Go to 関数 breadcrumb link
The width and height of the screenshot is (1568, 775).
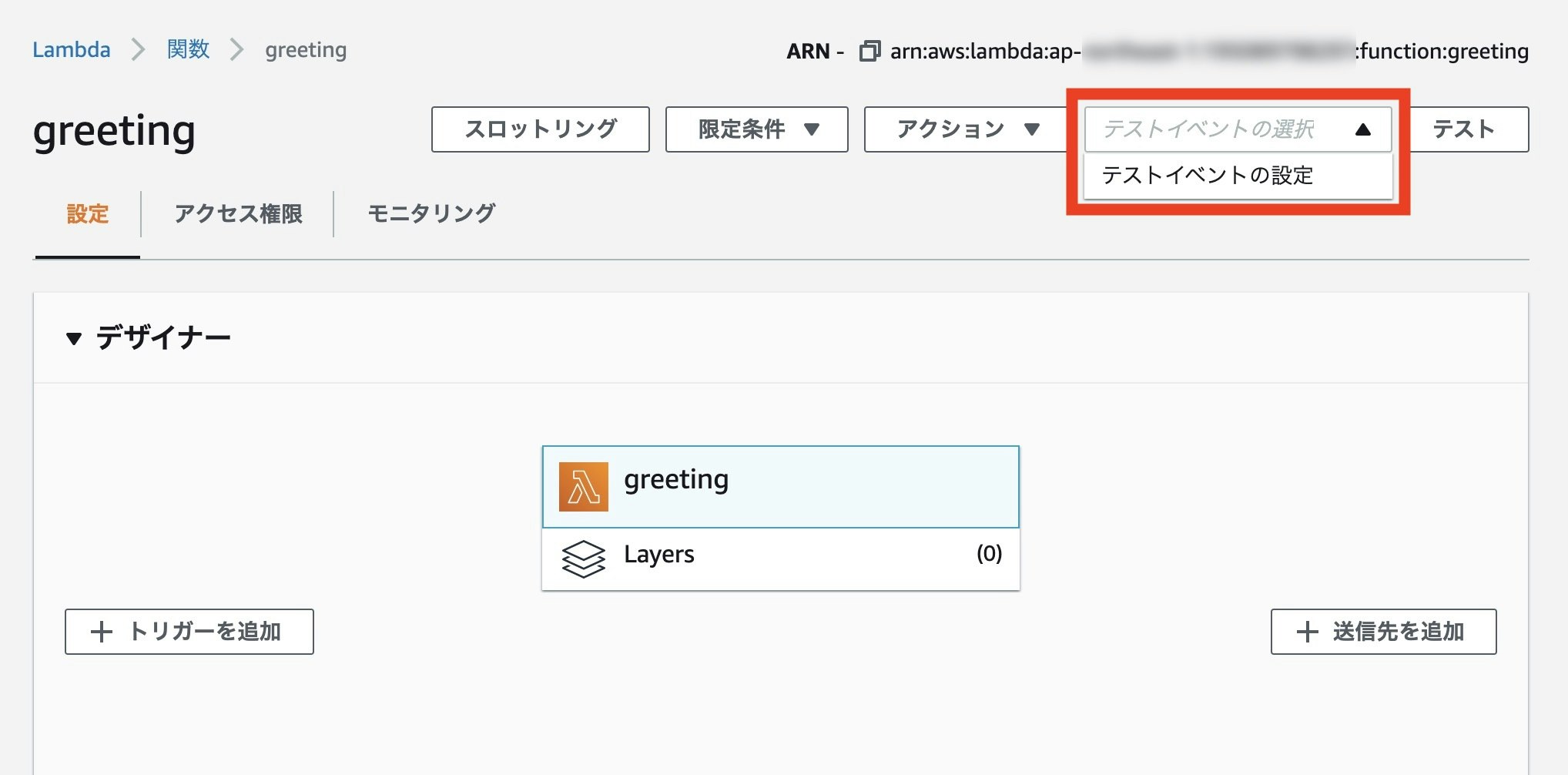pyautogui.click(x=188, y=50)
